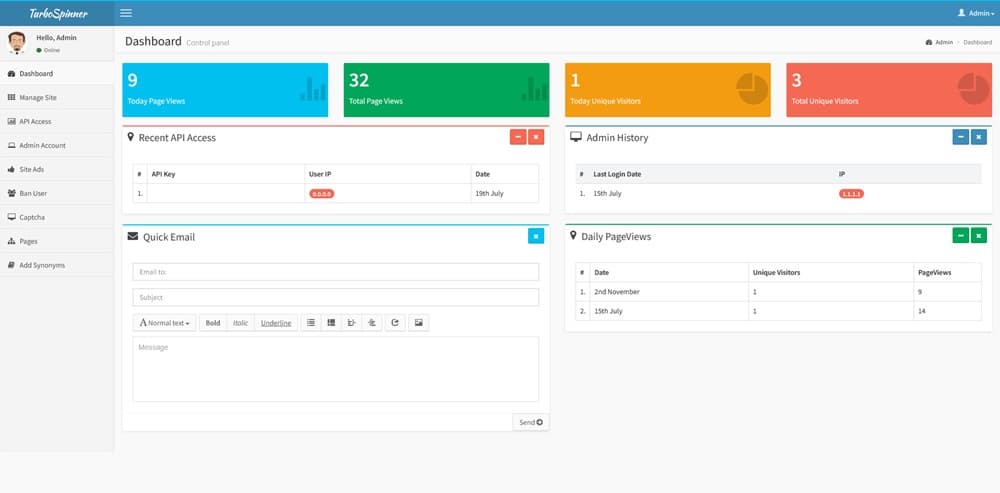Outdent text using the editor toolbar icon

pos(351,323)
